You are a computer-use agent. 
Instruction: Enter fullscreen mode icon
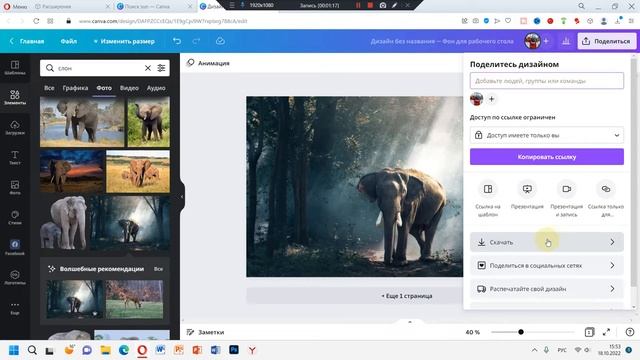coord(607,332)
